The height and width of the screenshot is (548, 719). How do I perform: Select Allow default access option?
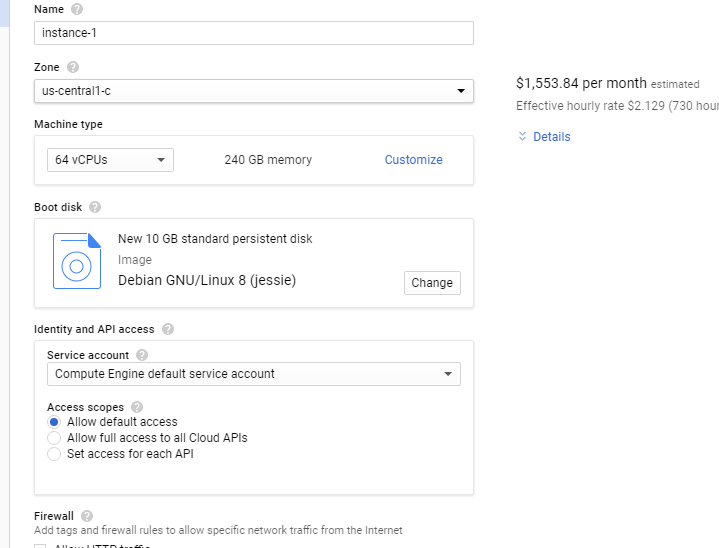click(54, 422)
